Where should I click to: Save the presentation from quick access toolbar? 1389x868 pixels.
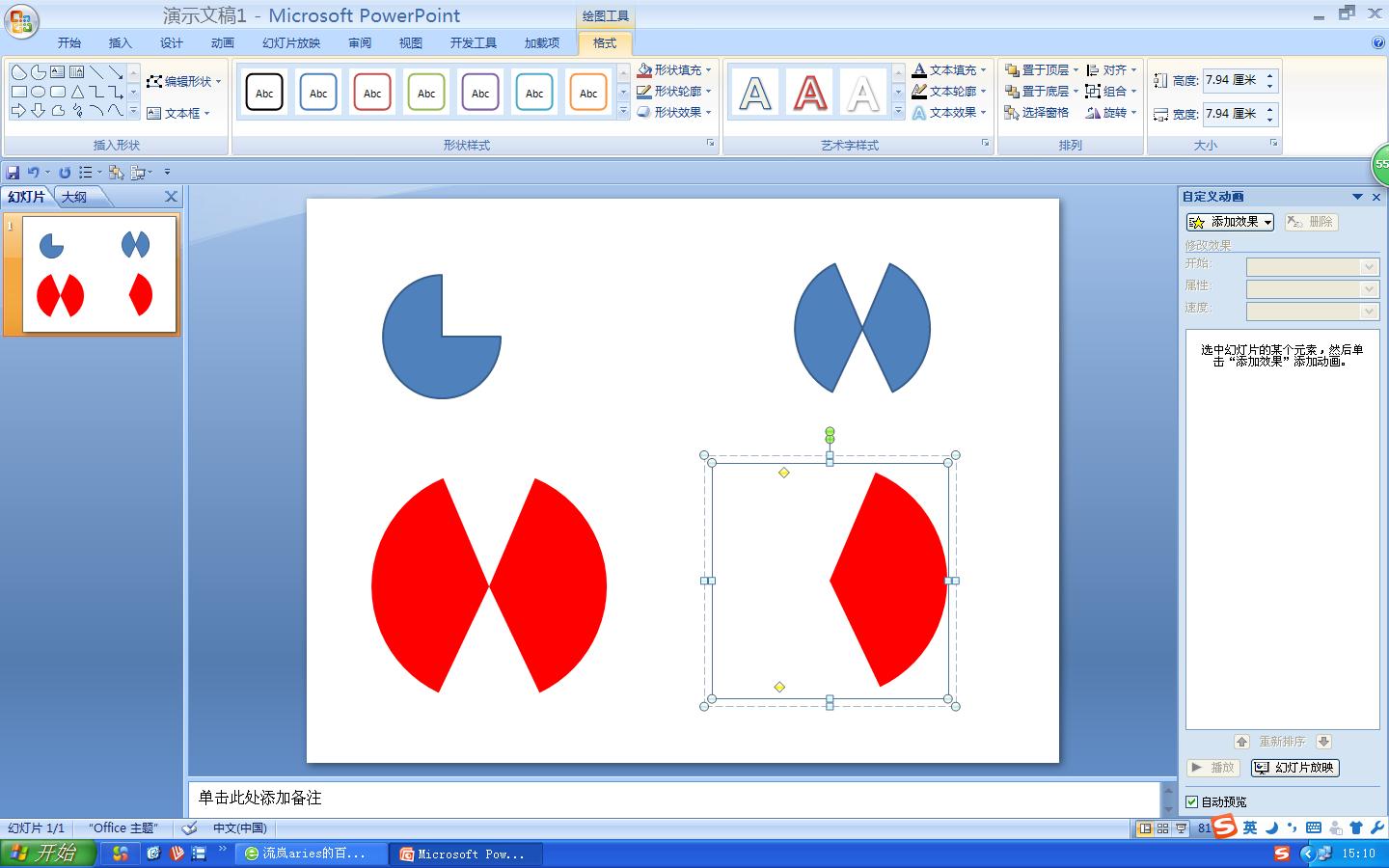13,172
